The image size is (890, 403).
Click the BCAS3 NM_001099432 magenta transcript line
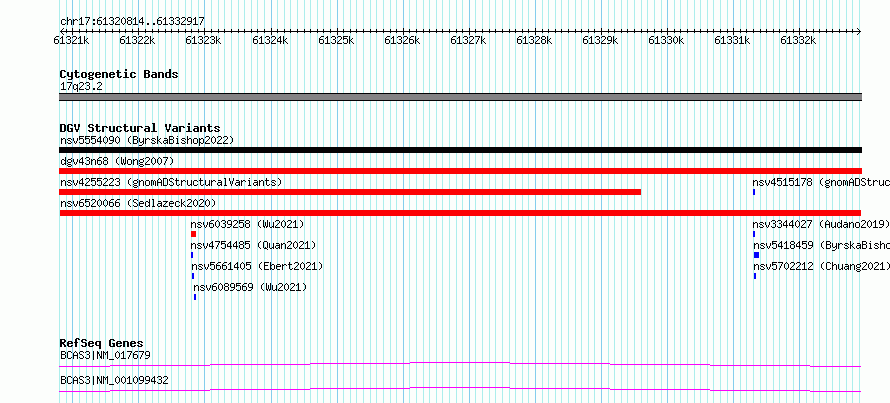(x=460, y=389)
